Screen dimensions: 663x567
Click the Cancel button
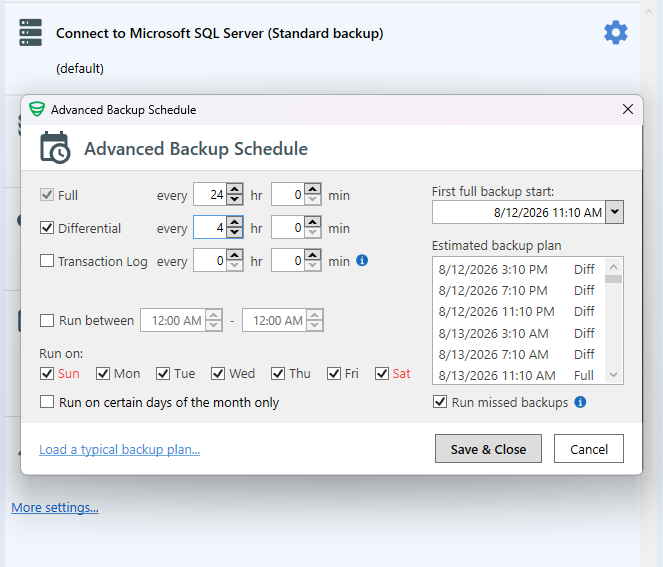click(589, 449)
